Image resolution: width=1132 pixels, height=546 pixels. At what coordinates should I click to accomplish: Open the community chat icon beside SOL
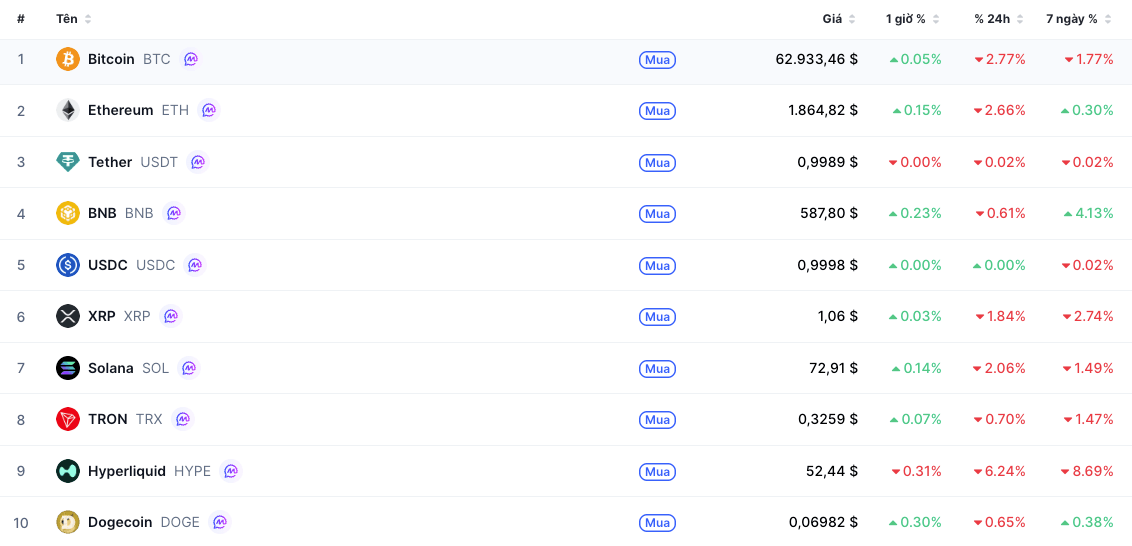pos(189,368)
